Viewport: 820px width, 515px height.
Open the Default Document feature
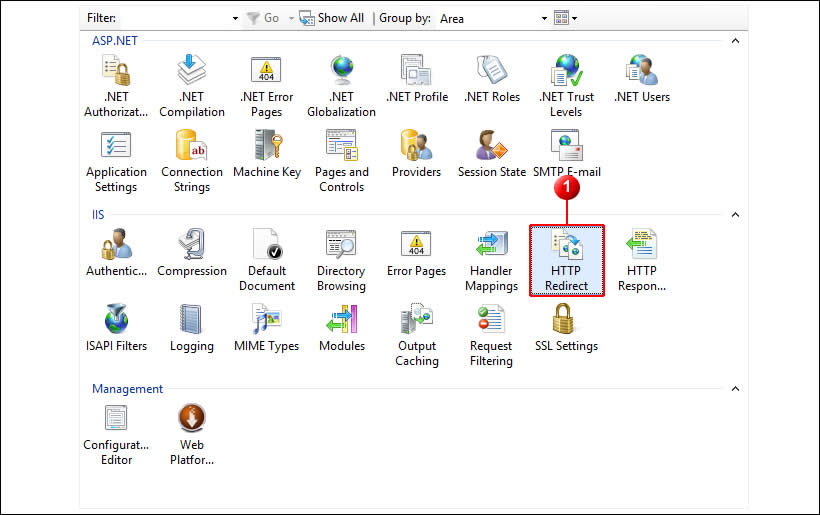[x=266, y=258]
